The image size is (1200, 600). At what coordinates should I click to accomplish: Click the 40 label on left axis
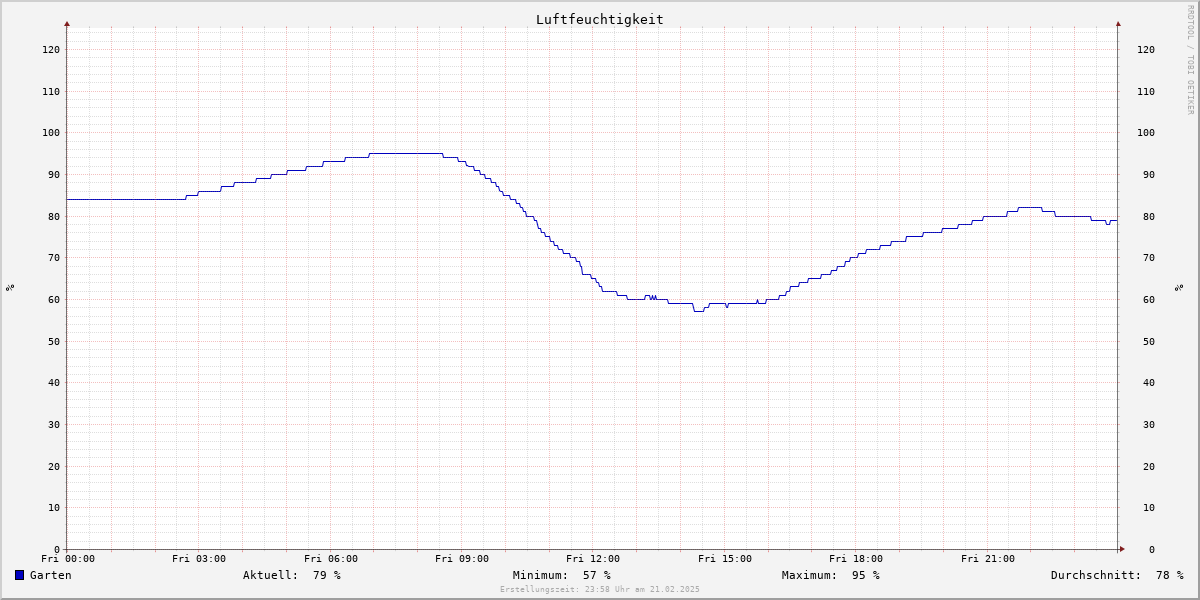(54, 382)
